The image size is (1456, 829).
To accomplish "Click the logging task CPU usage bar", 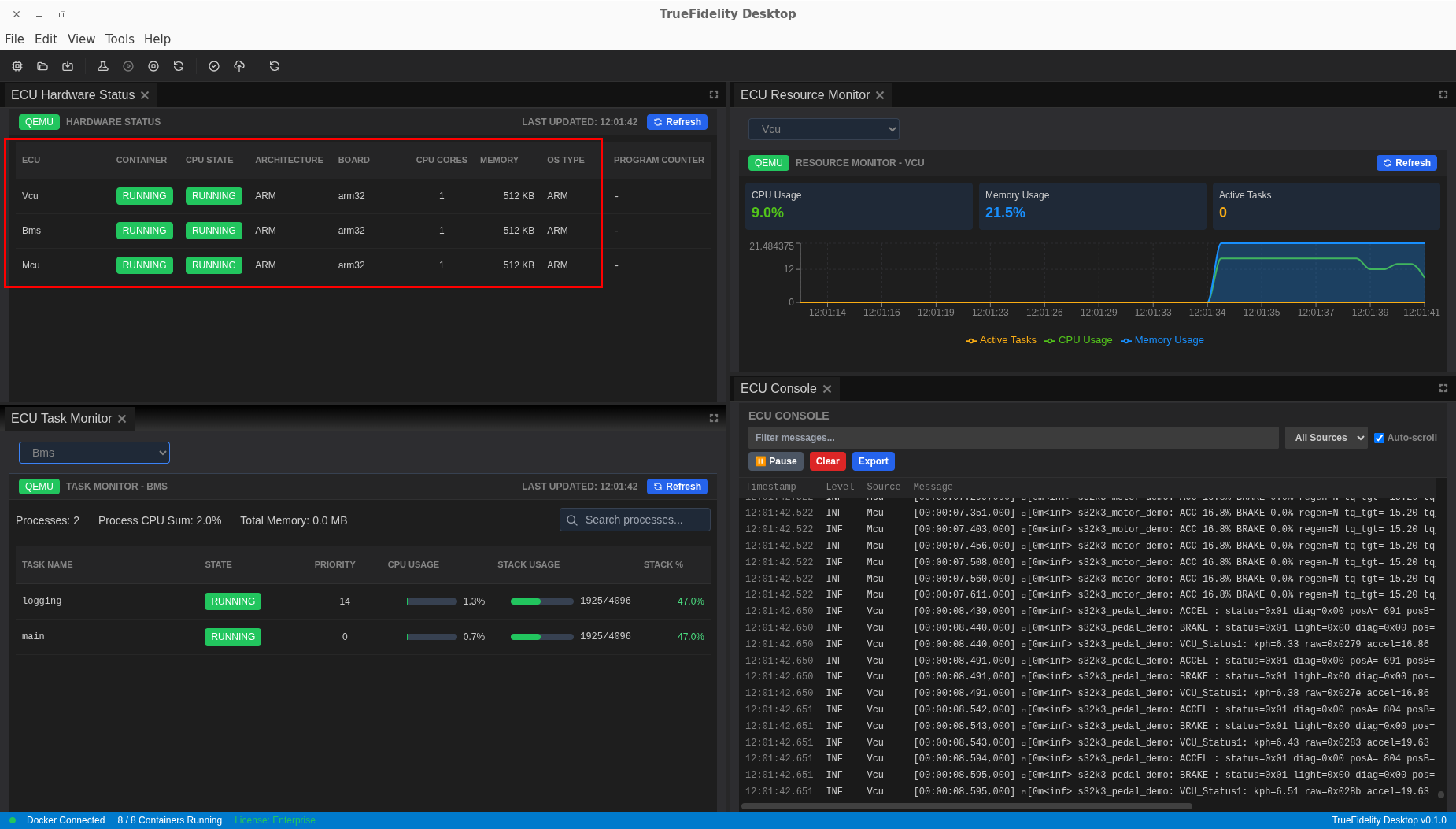I will (432, 601).
